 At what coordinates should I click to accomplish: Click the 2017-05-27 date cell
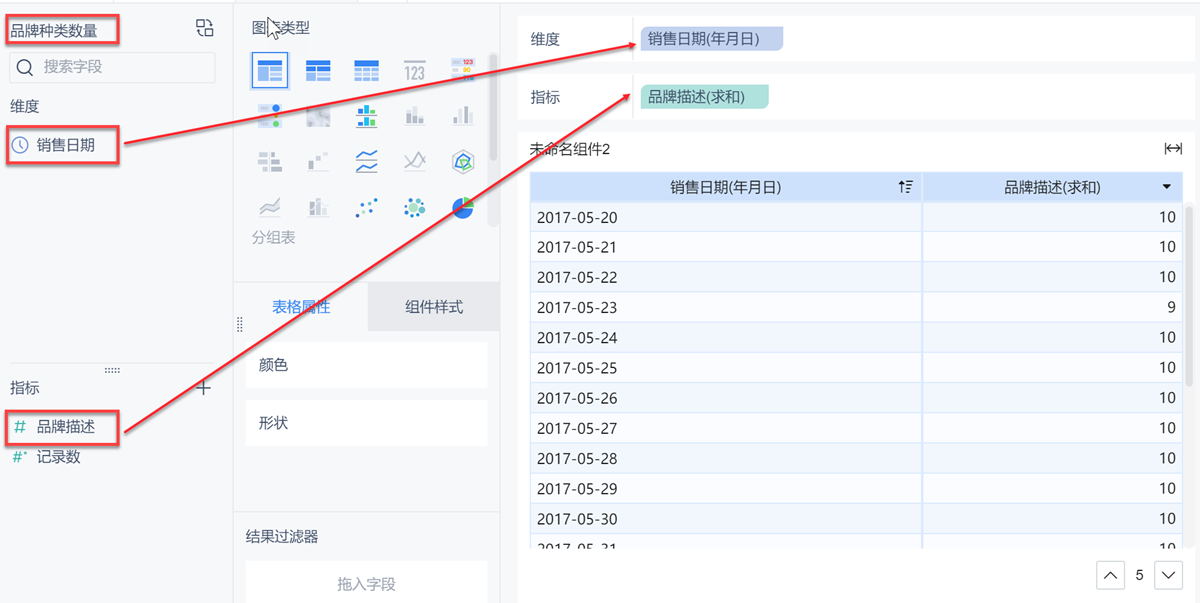725,428
